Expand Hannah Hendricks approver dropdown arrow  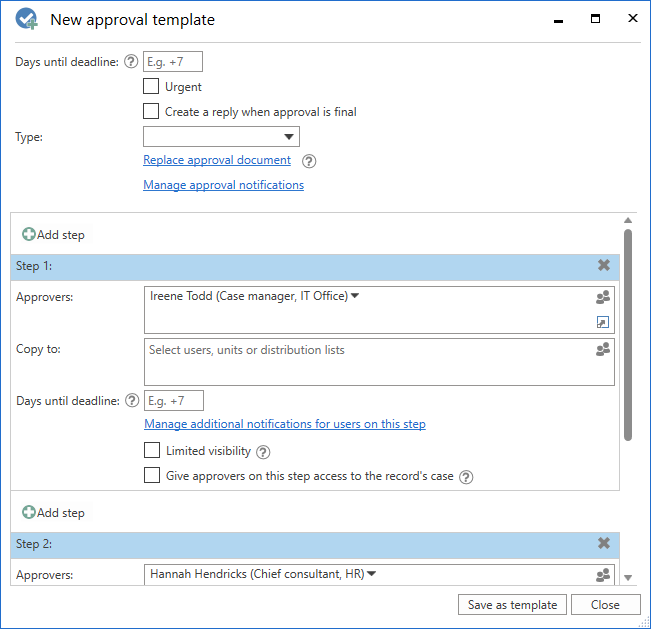(x=372, y=574)
